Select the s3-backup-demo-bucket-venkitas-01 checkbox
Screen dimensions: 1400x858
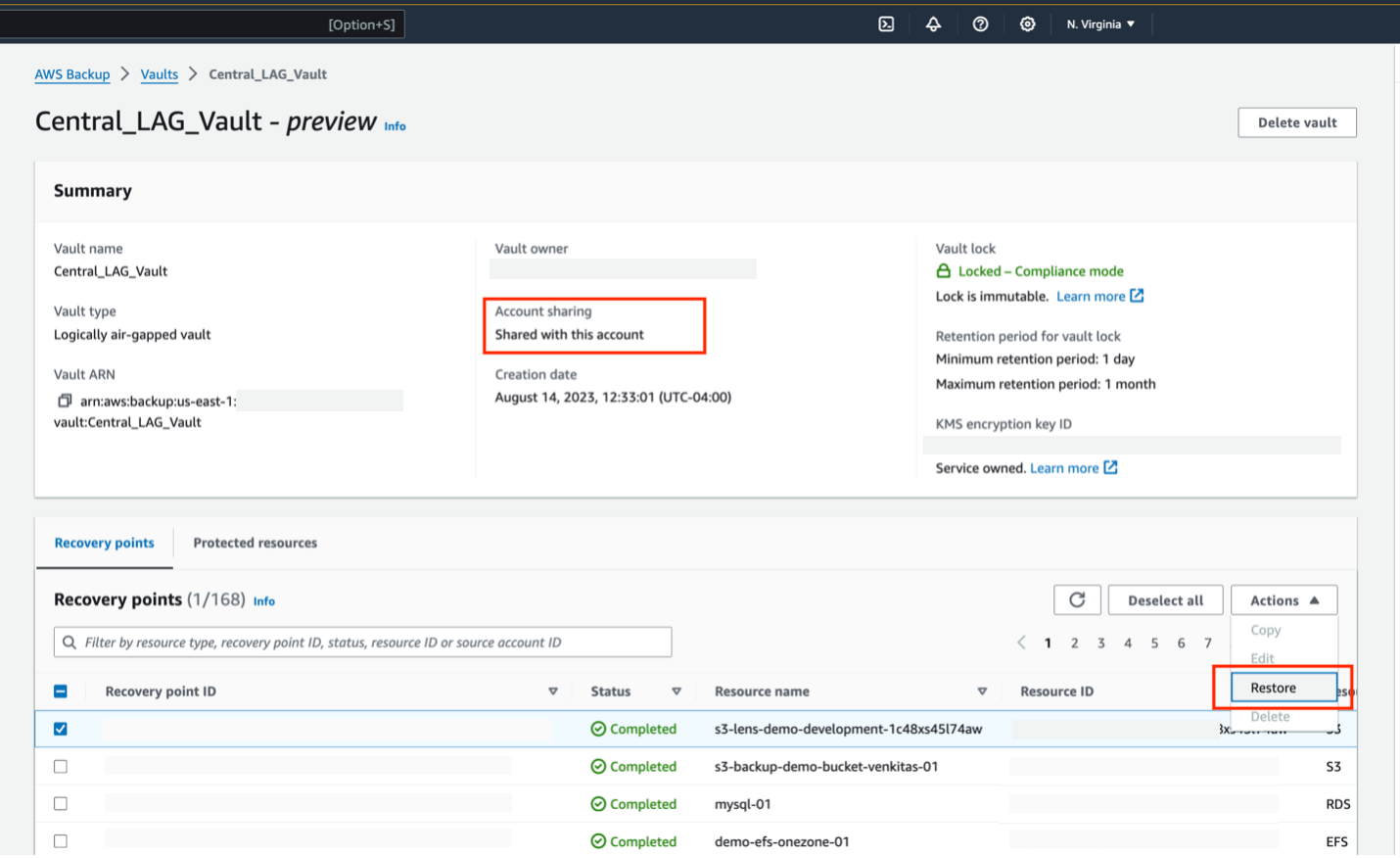(x=61, y=767)
